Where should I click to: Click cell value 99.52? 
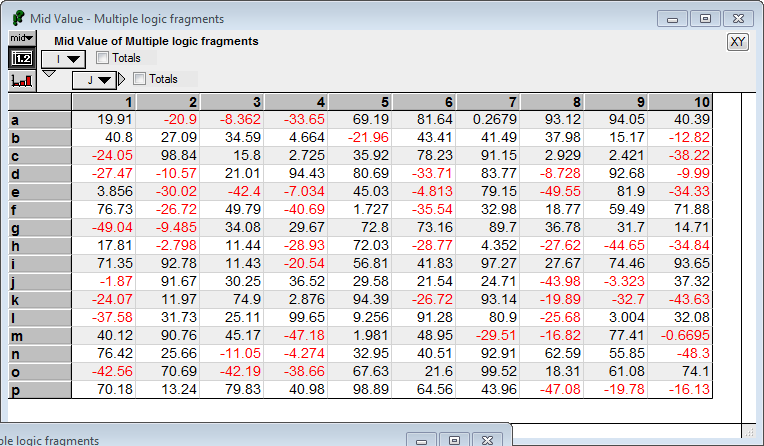pos(498,371)
